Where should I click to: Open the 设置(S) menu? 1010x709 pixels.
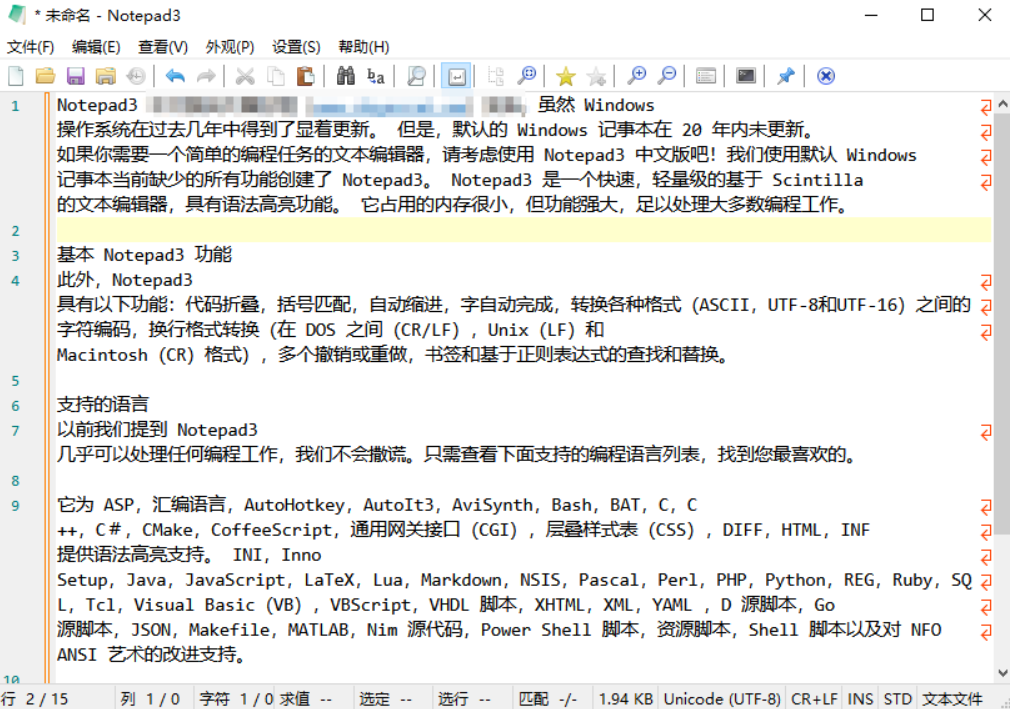[x=296, y=47]
